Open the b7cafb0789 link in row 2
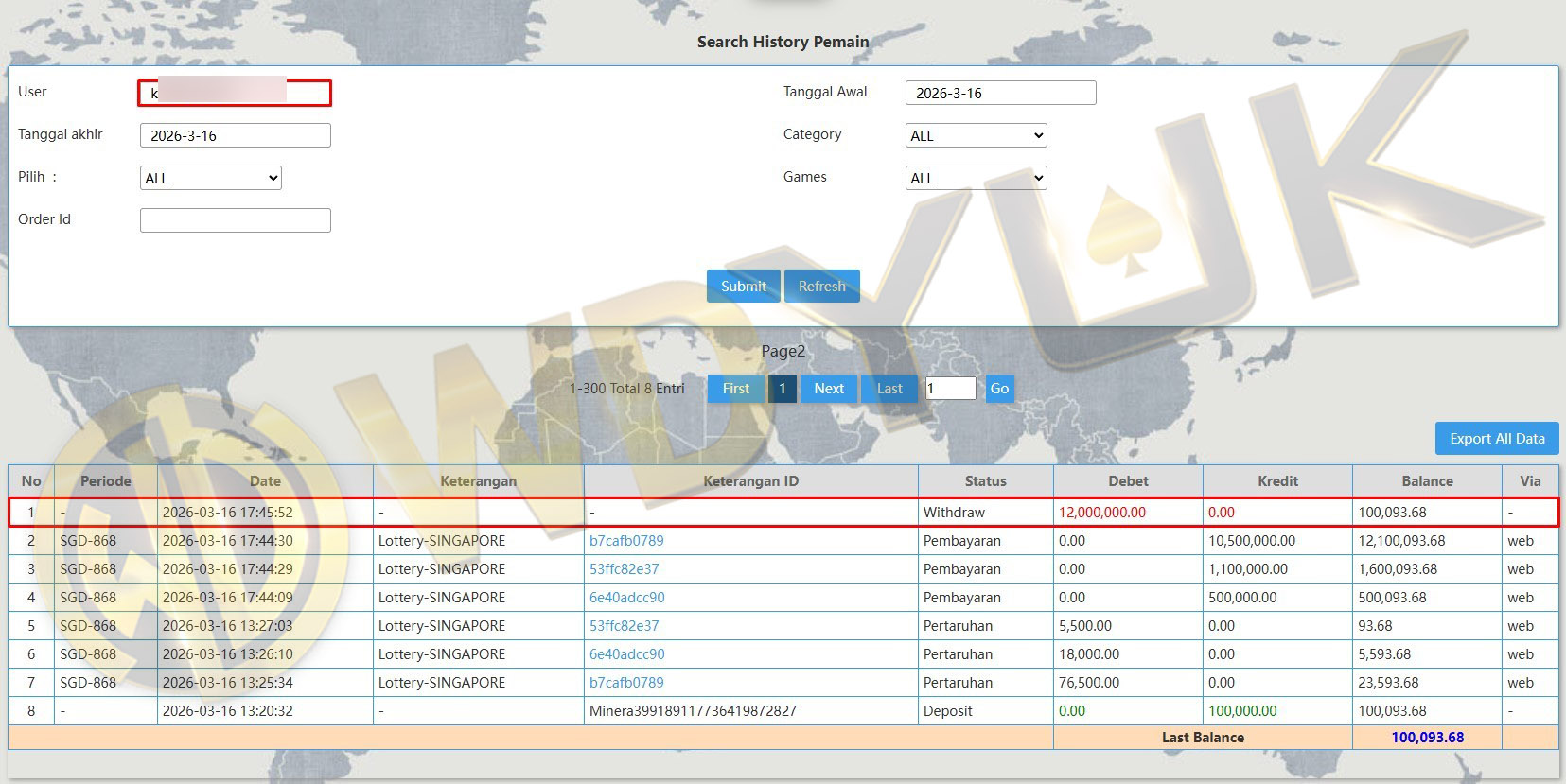Image resolution: width=1566 pixels, height=784 pixels. coord(626,541)
